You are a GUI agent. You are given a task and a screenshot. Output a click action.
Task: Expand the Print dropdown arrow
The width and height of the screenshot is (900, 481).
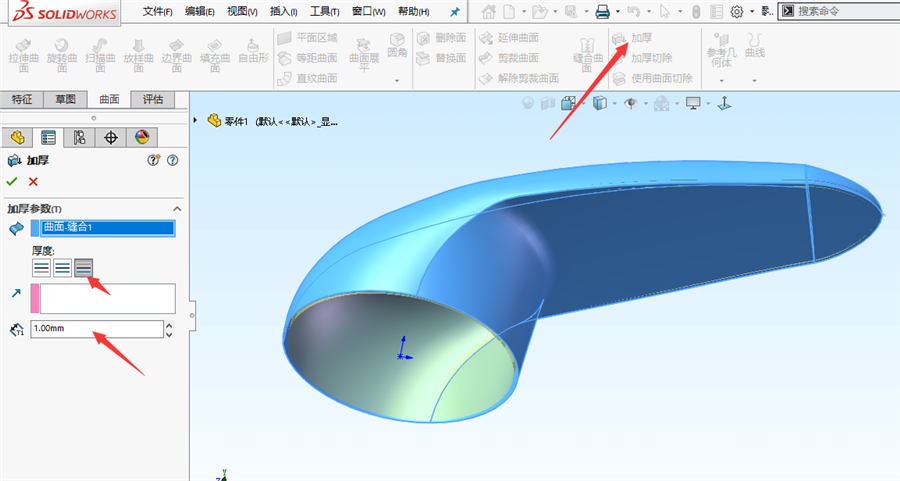[618, 11]
